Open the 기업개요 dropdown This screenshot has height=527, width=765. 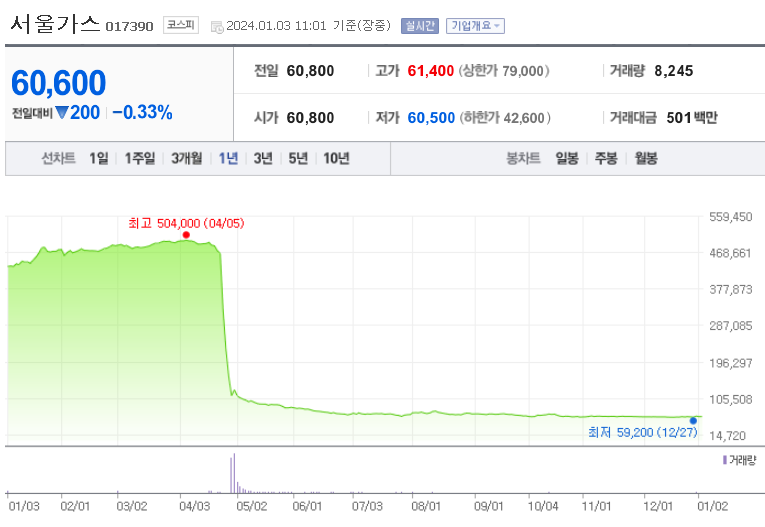click(475, 26)
